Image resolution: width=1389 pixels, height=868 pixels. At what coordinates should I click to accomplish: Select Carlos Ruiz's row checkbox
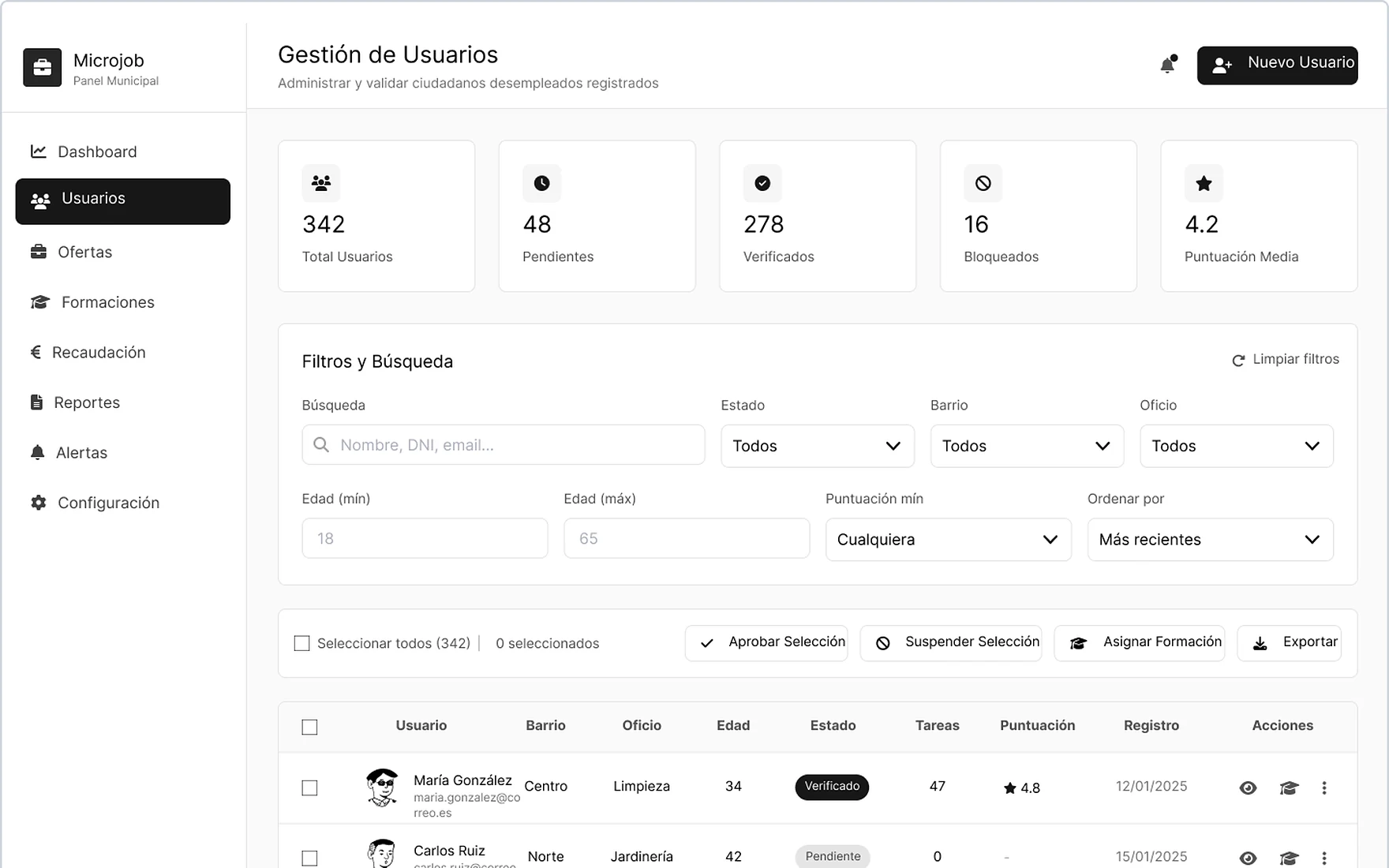click(309, 858)
